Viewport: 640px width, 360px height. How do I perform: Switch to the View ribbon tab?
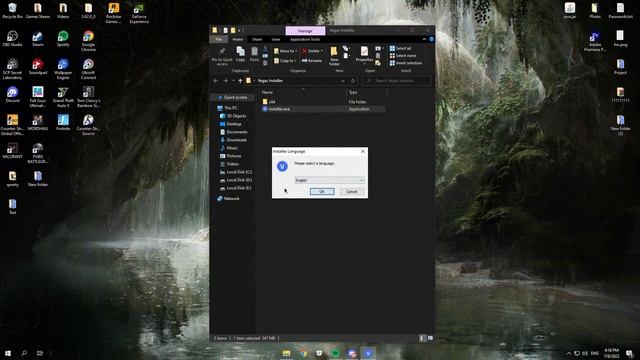pos(276,39)
